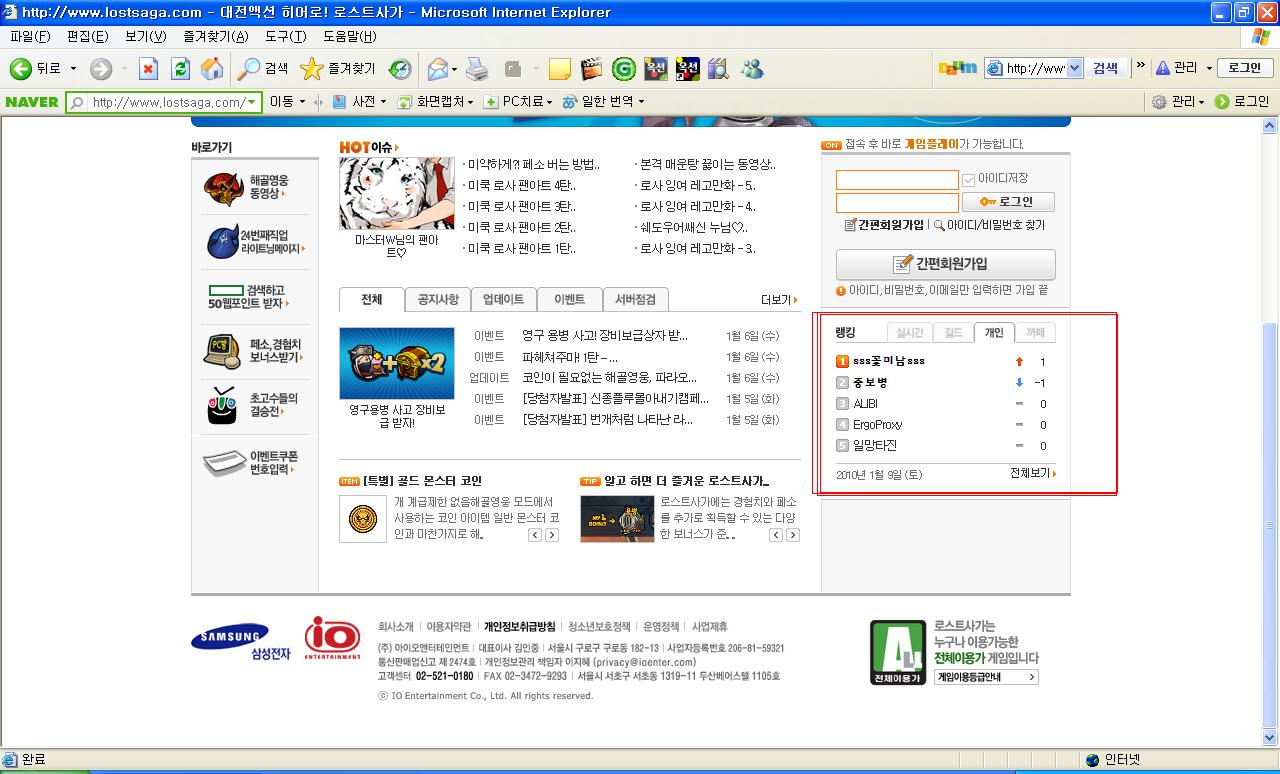The image size is (1280, 774).
Task: Stop page loading with the red X icon
Action: (x=148, y=68)
